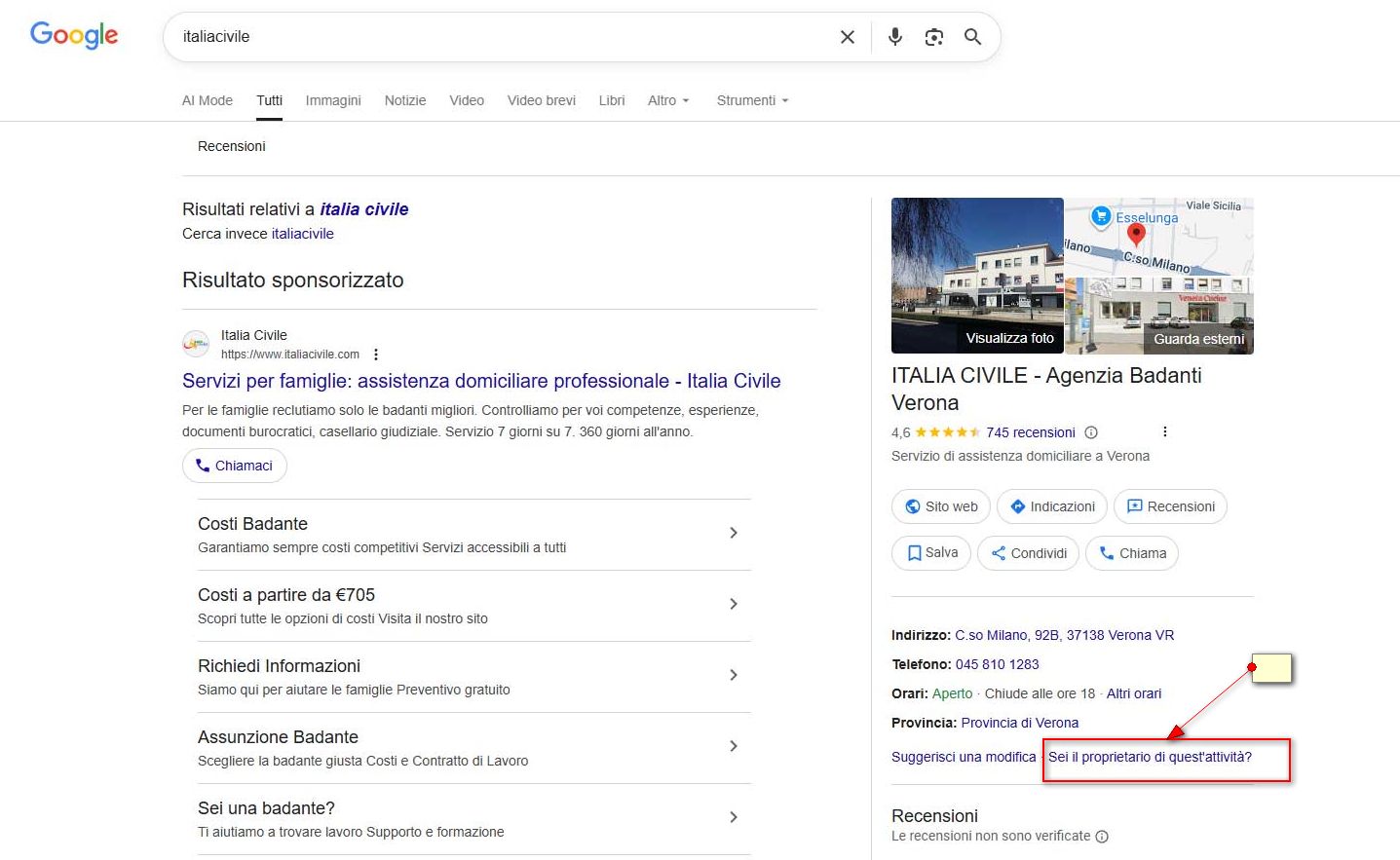The width and height of the screenshot is (1400, 860).
Task: Click the Google logo
Action: (74, 35)
